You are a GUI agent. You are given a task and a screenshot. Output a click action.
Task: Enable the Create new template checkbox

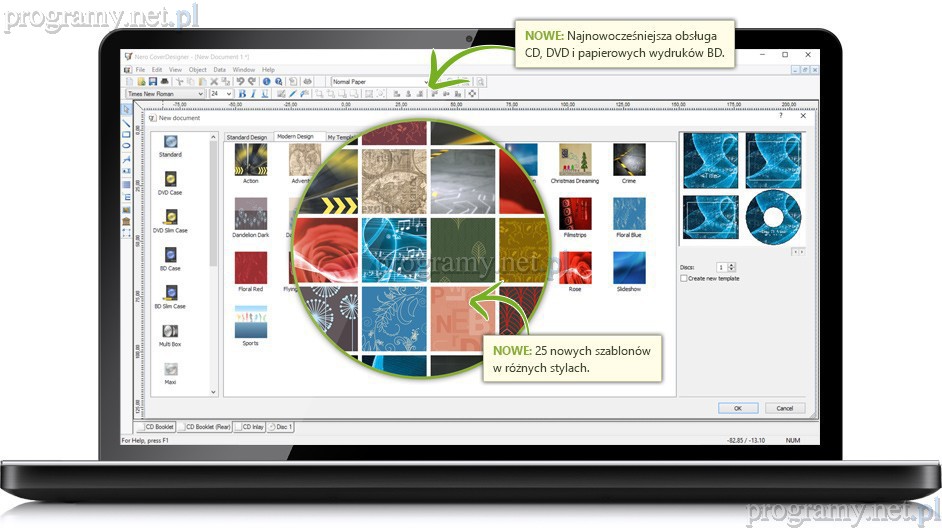[683, 278]
